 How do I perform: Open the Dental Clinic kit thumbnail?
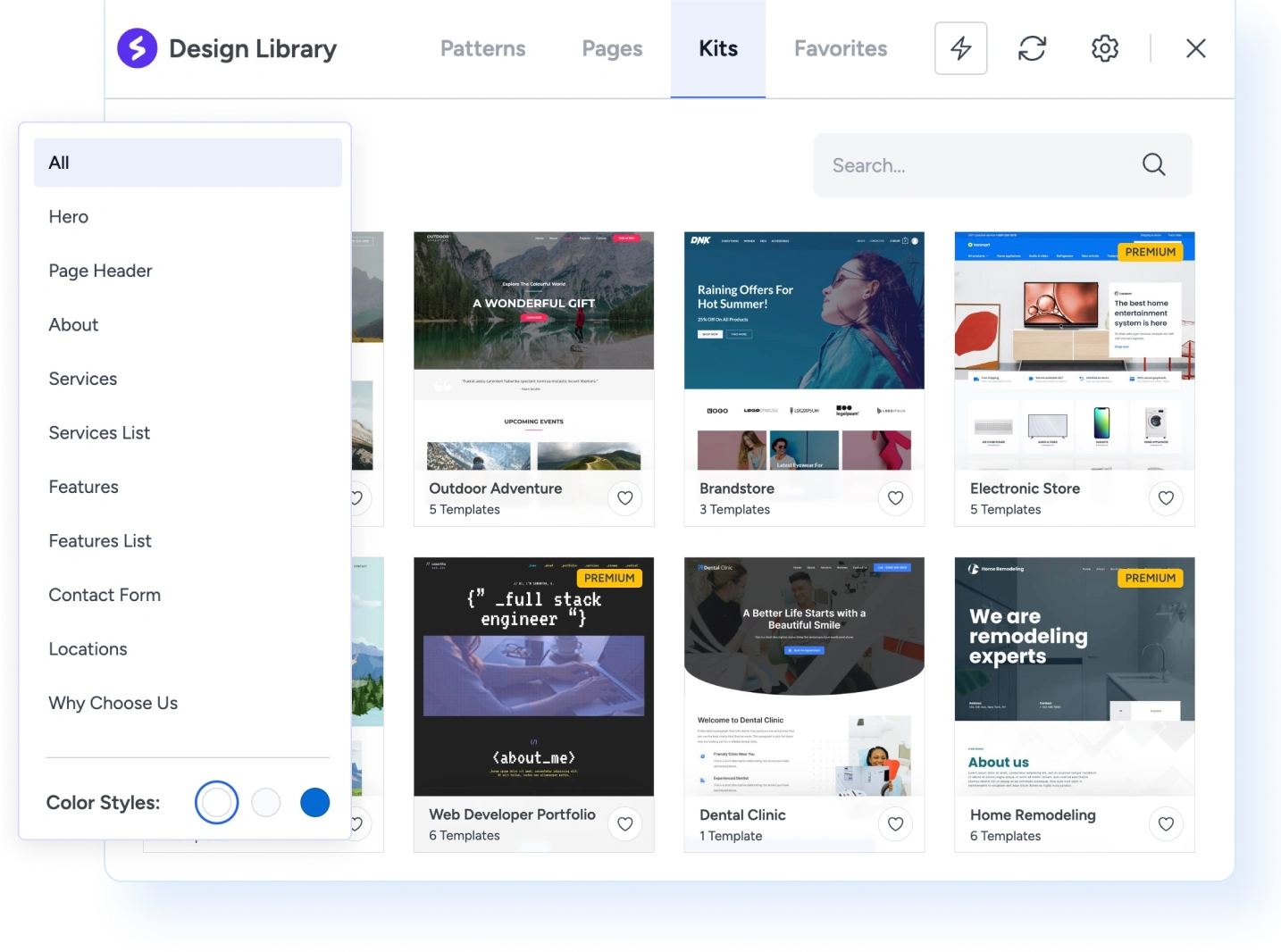point(803,676)
